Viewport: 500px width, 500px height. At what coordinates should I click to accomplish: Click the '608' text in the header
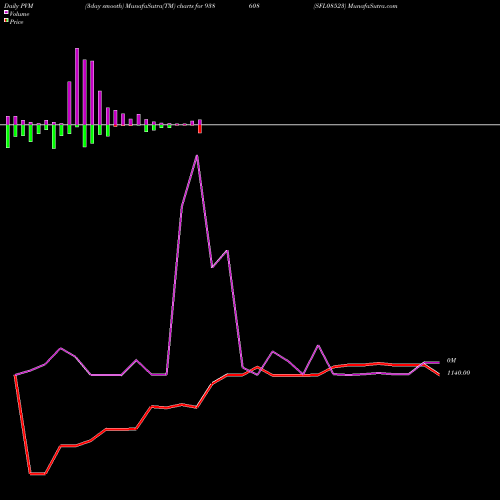pos(254,6)
